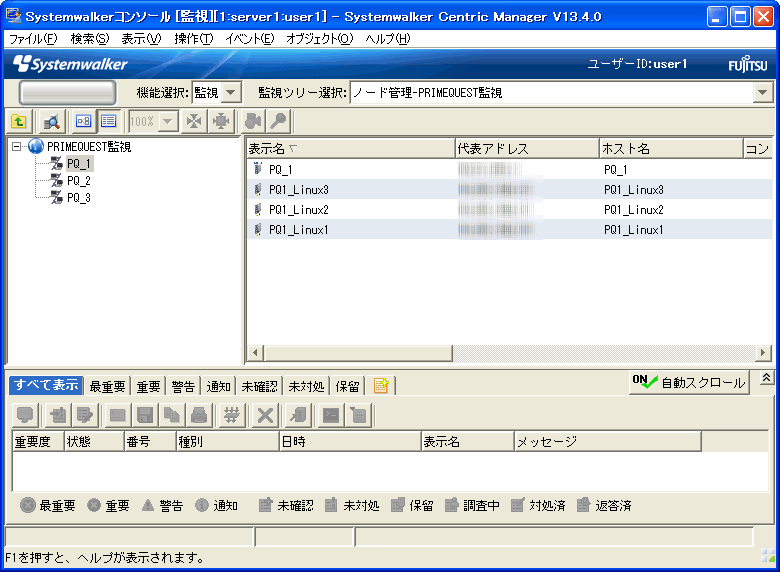Open the ファイル(F) menu
The width and height of the screenshot is (780, 572).
pyautogui.click(x=33, y=39)
